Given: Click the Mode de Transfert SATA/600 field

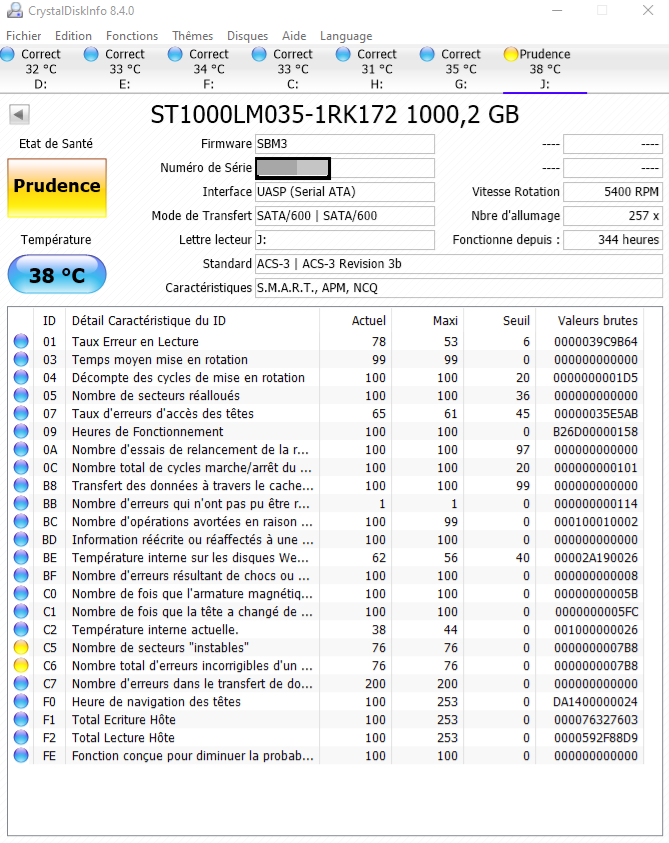Looking at the screenshot, I should click(x=345, y=216).
